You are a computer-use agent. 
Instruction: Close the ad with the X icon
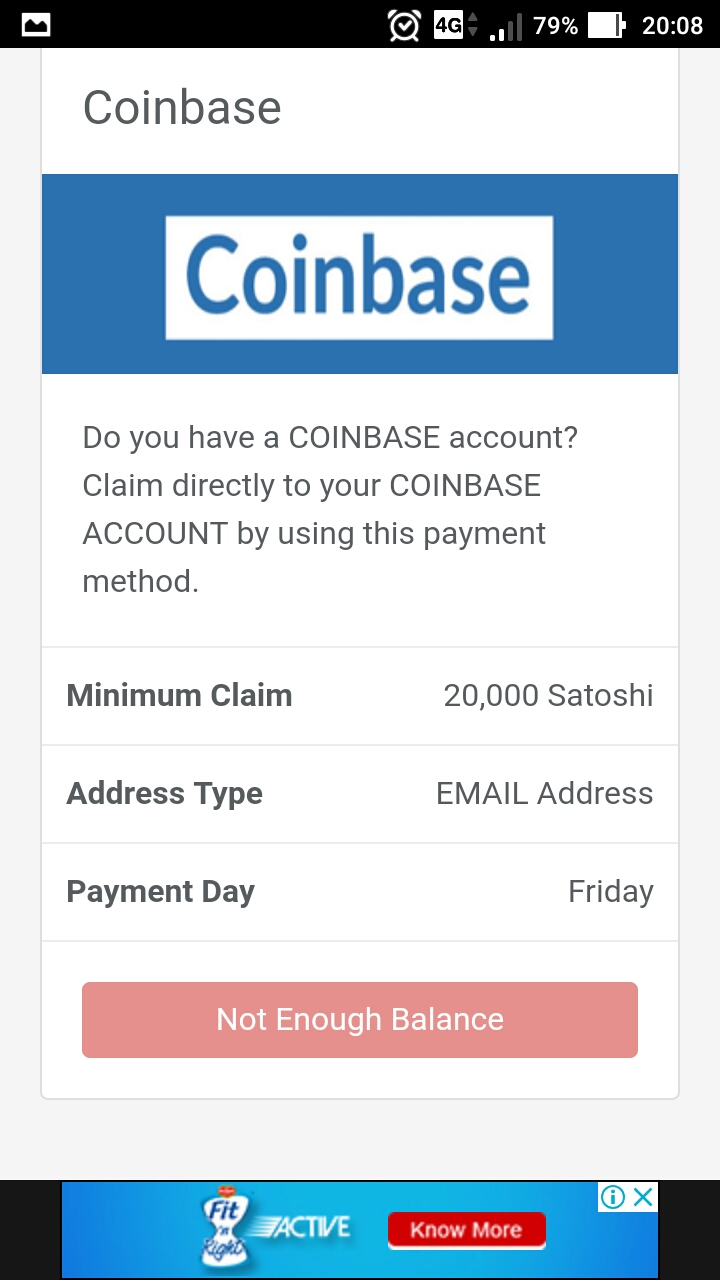coord(644,1197)
